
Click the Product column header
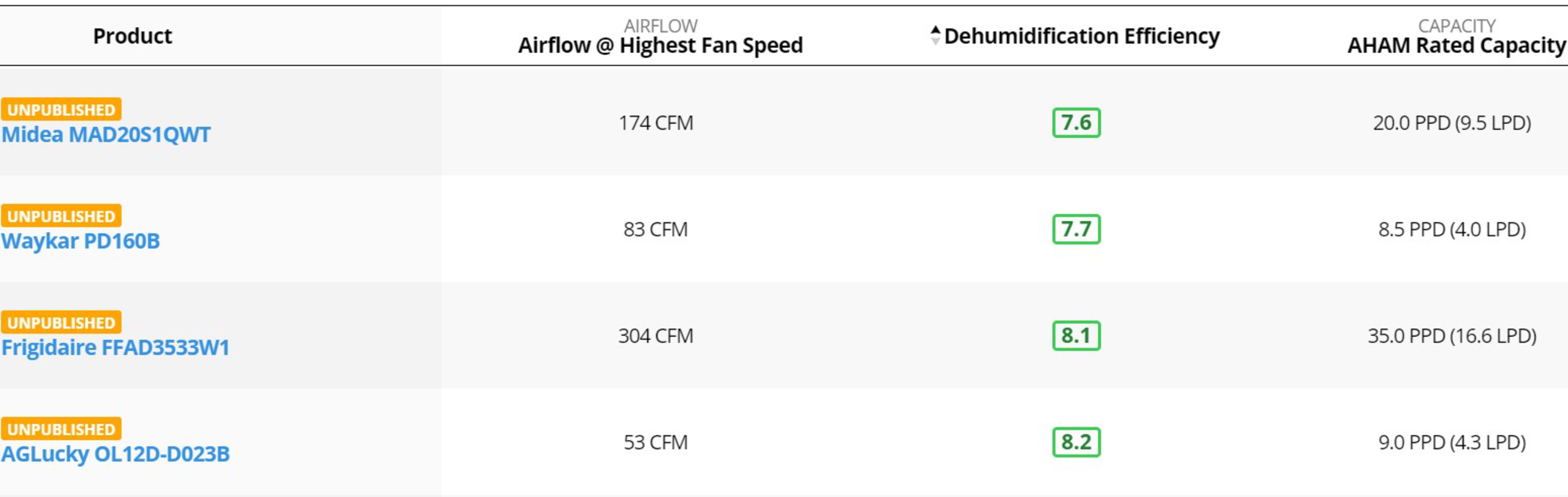click(133, 36)
